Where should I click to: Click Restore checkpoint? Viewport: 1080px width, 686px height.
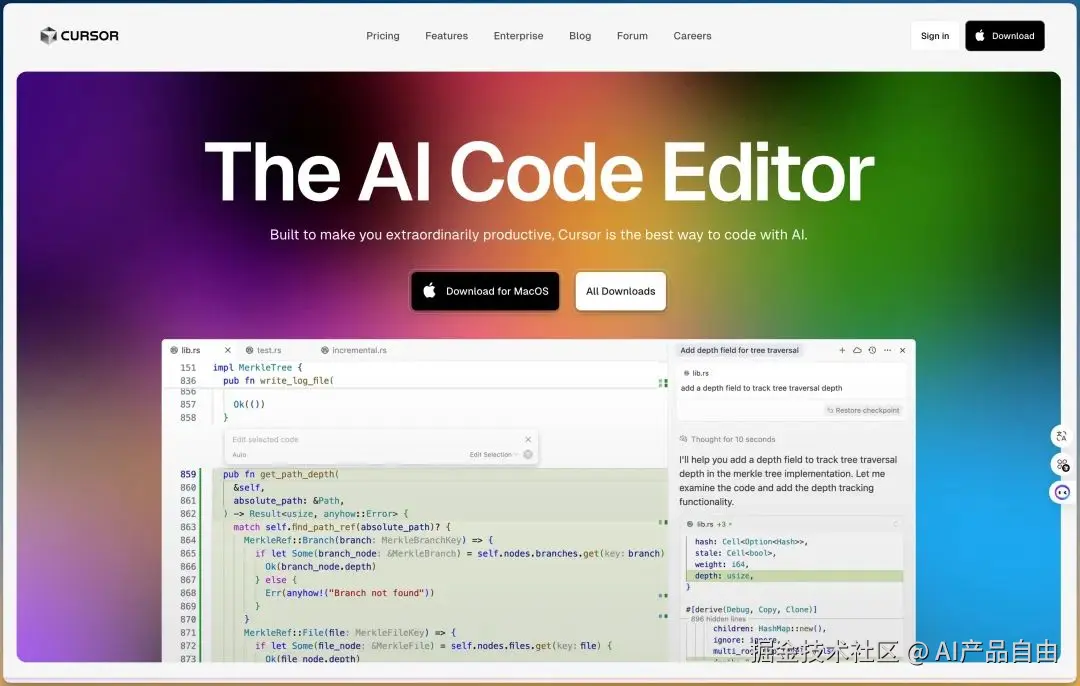863,410
